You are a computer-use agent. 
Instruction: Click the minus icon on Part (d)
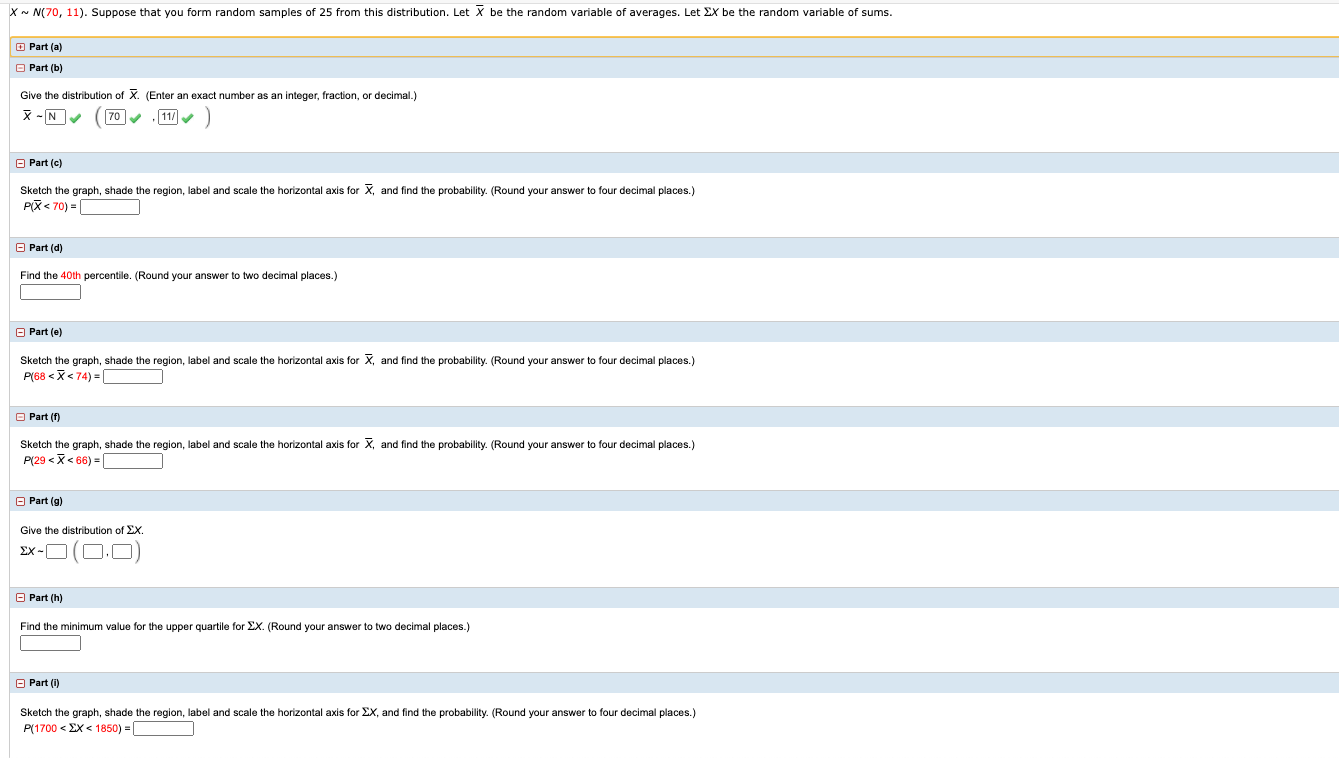pyautogui.click(x=20, y=247)
